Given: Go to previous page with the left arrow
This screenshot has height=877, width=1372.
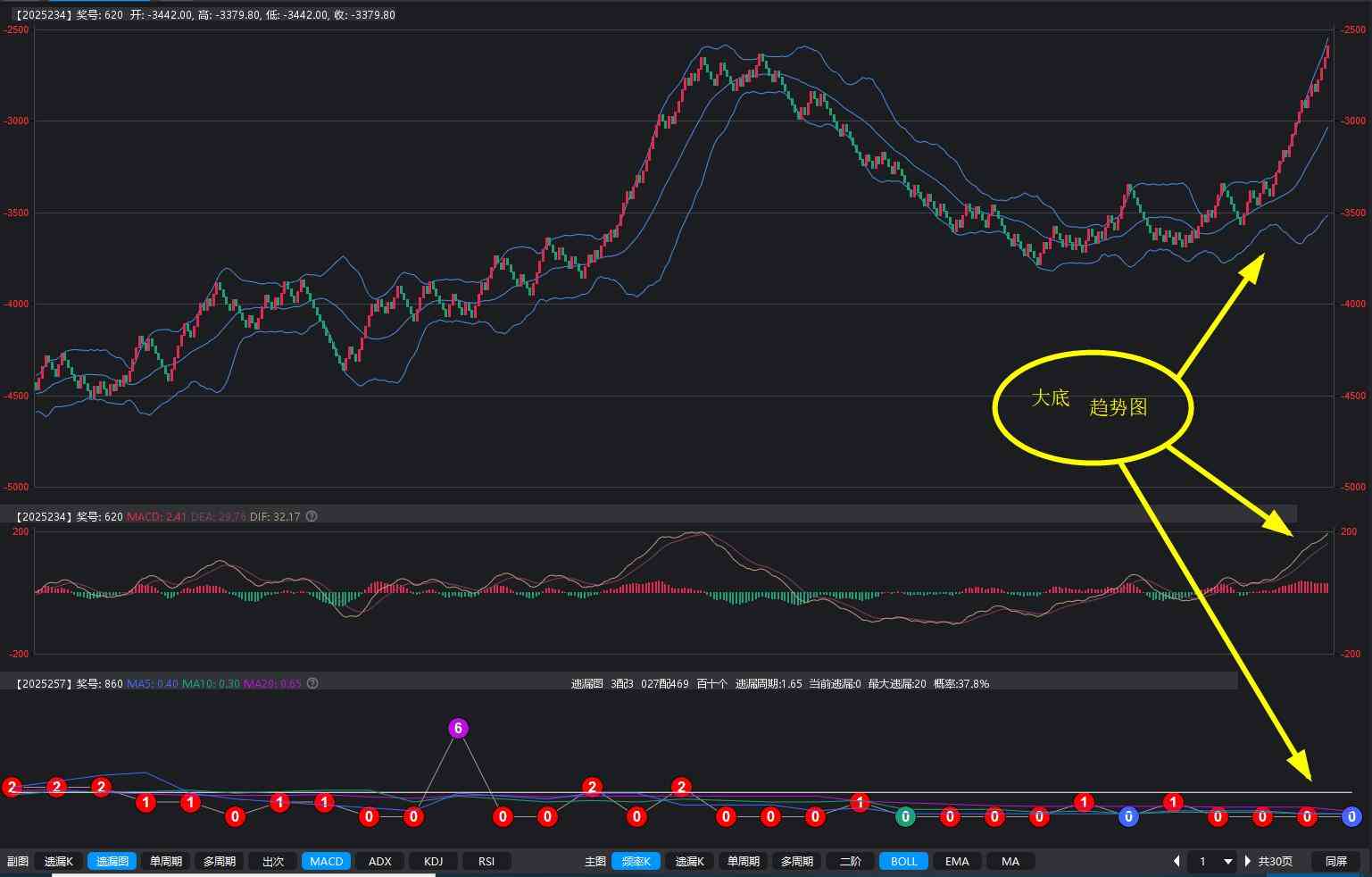Looking at the screenshot, I should point(1177,861).
